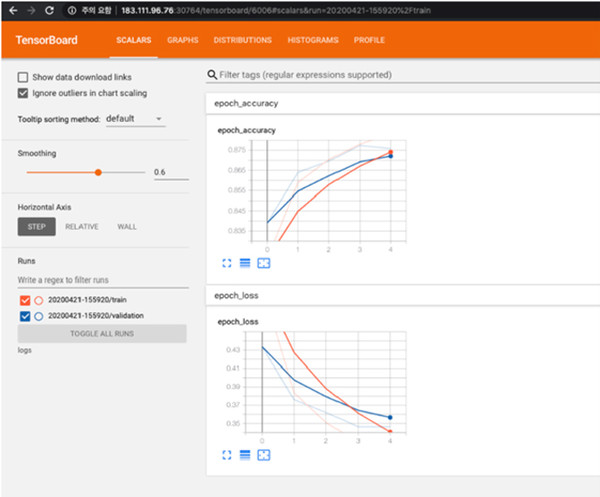Click the Smoothing slider handle
600x497 pixels.
pos(98,172)
